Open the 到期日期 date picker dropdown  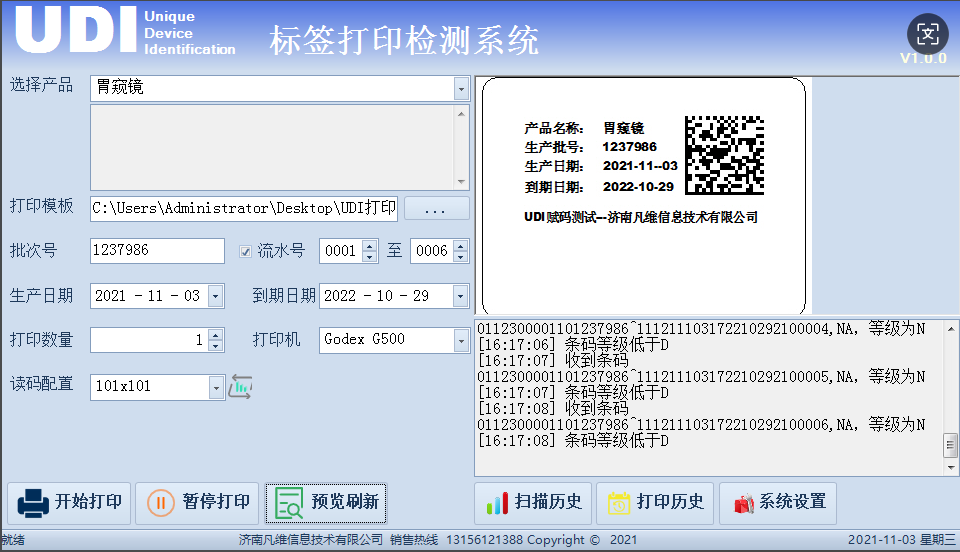coord(461,297)
